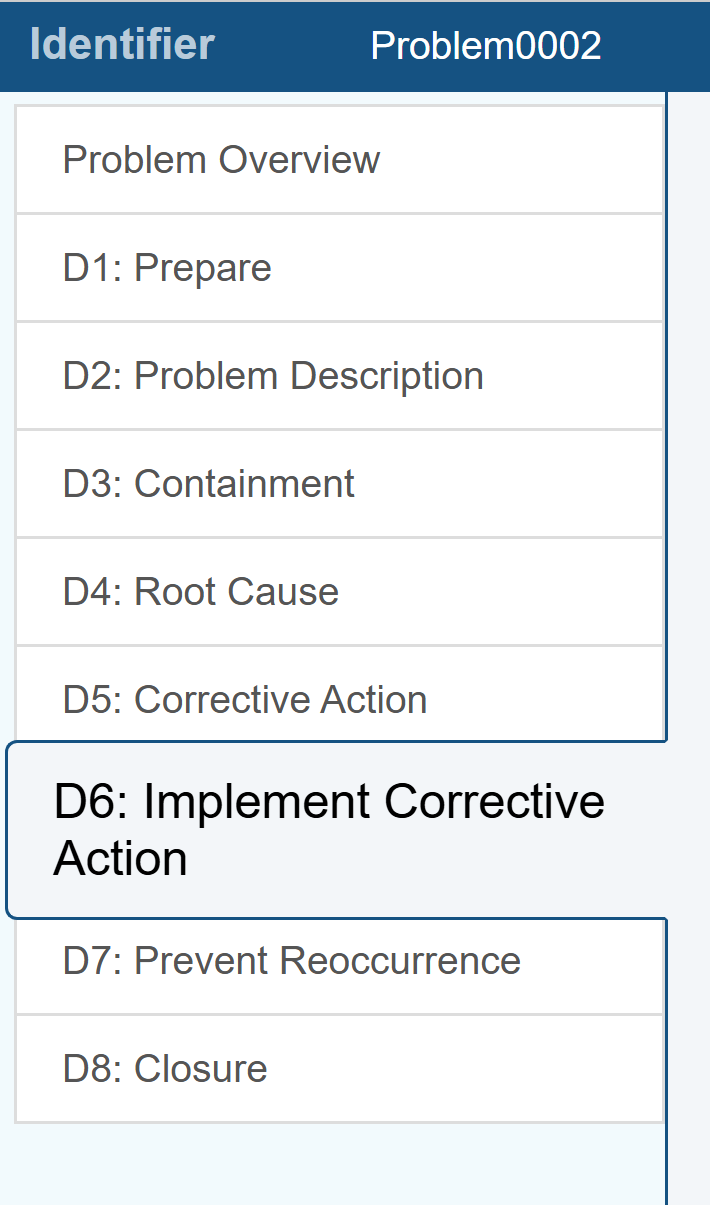Select the Problem0002 identifier value
The height and width of the screenshot is (1205, 710).
coord(486,46)
